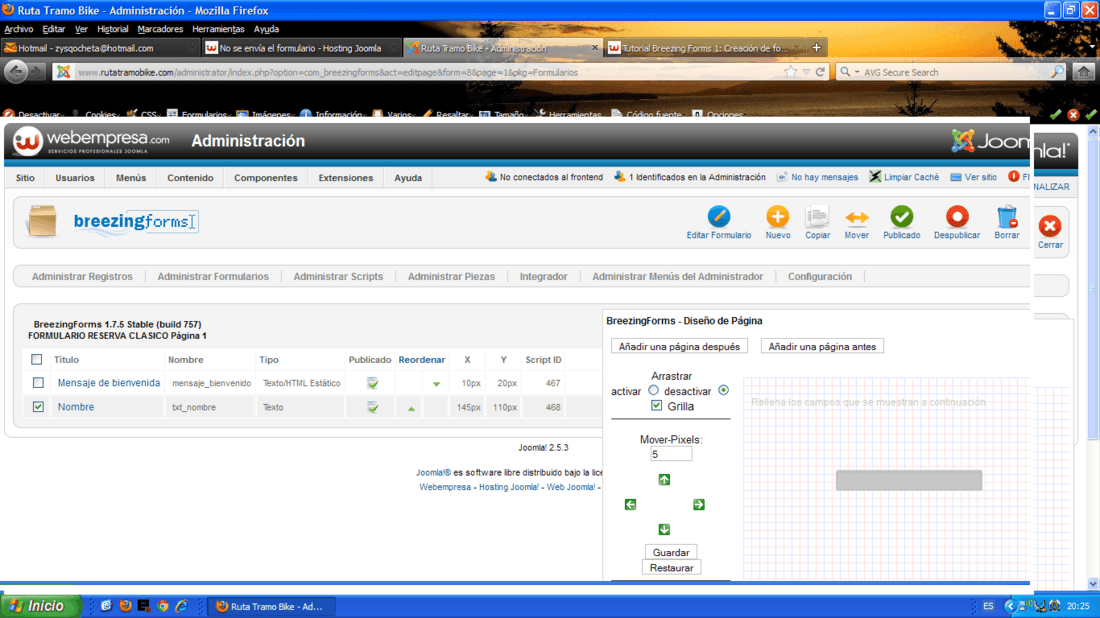Click the Restaurar button

click(671, 568)
